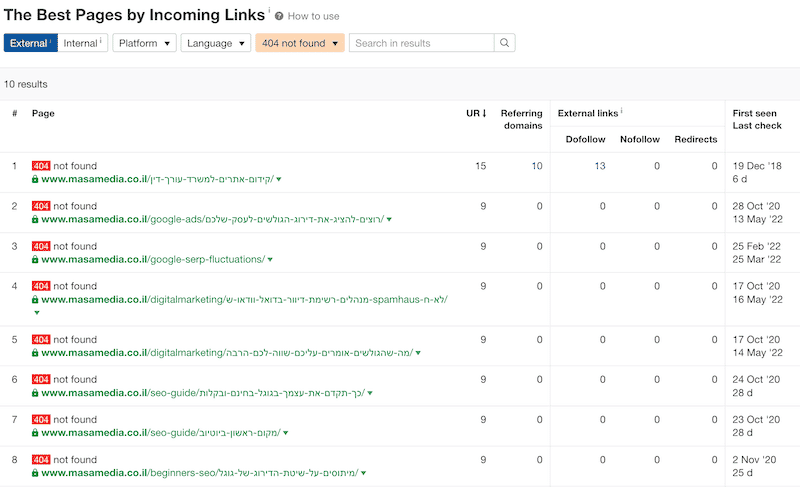Click the search magnifier icon
Image resolution: width=800 pixels, height=487 pixels.
pyautogui.click(x=505, y=43)
